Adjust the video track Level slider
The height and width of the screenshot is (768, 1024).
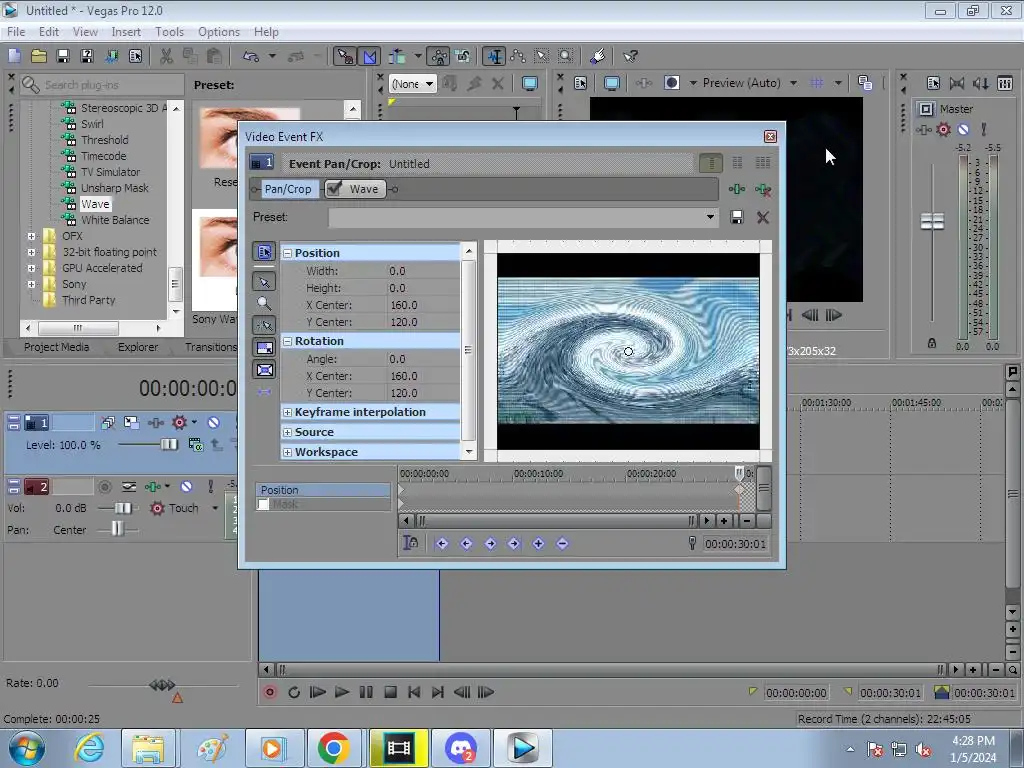click(168, 445)
